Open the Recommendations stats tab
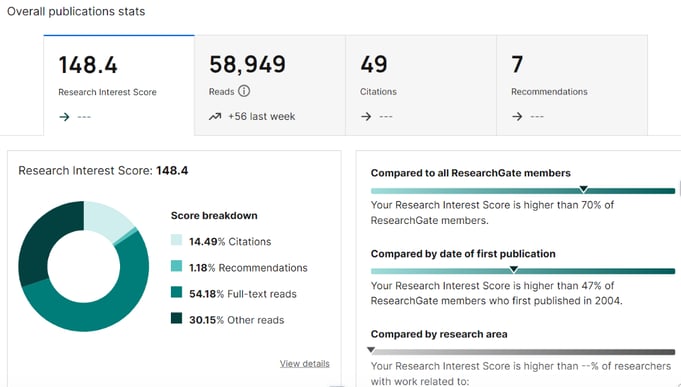Image resolution: width=681 pixels, height=387 pixels. [572, 86]
